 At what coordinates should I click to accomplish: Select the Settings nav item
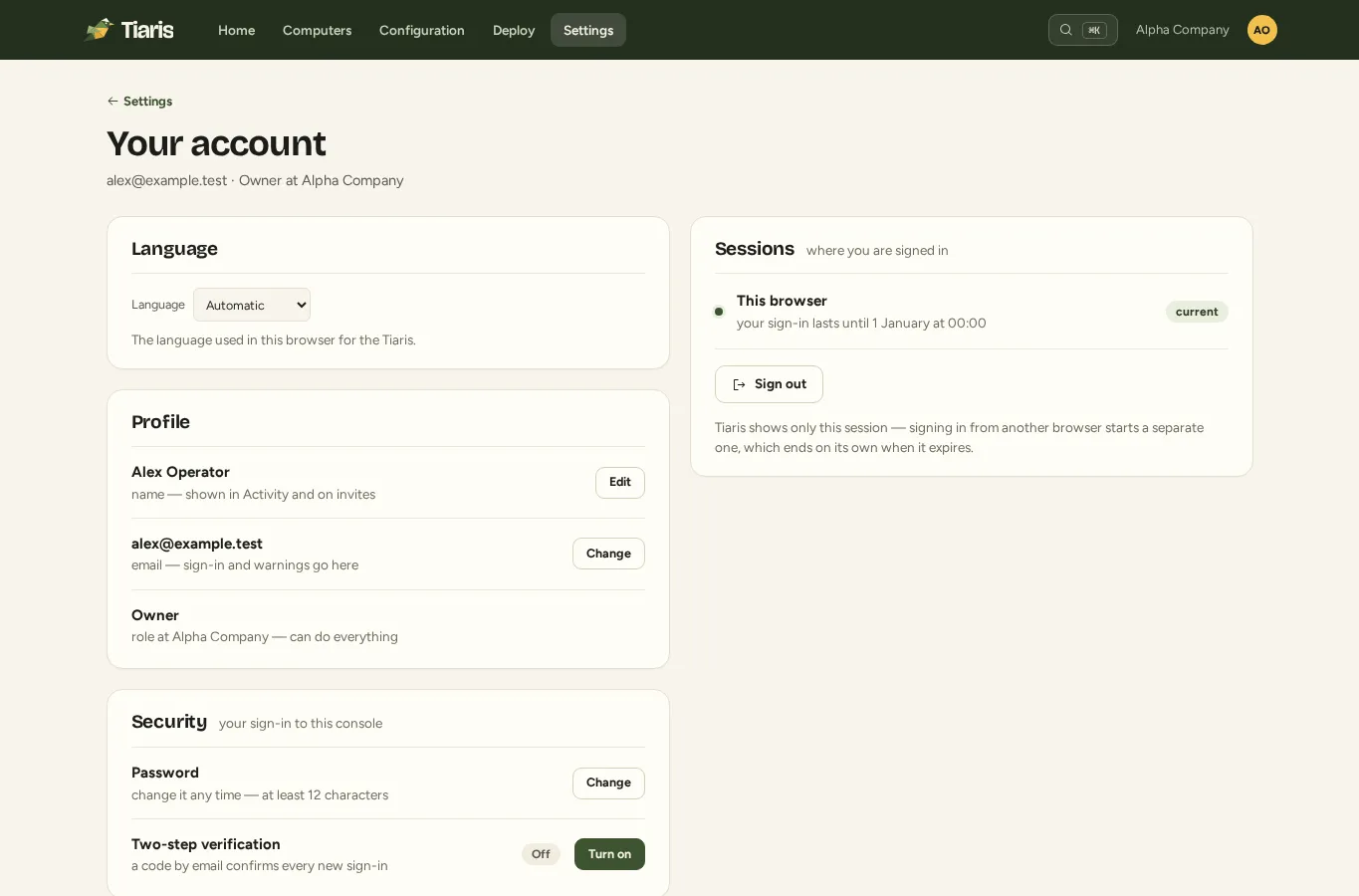click(588, 30)
